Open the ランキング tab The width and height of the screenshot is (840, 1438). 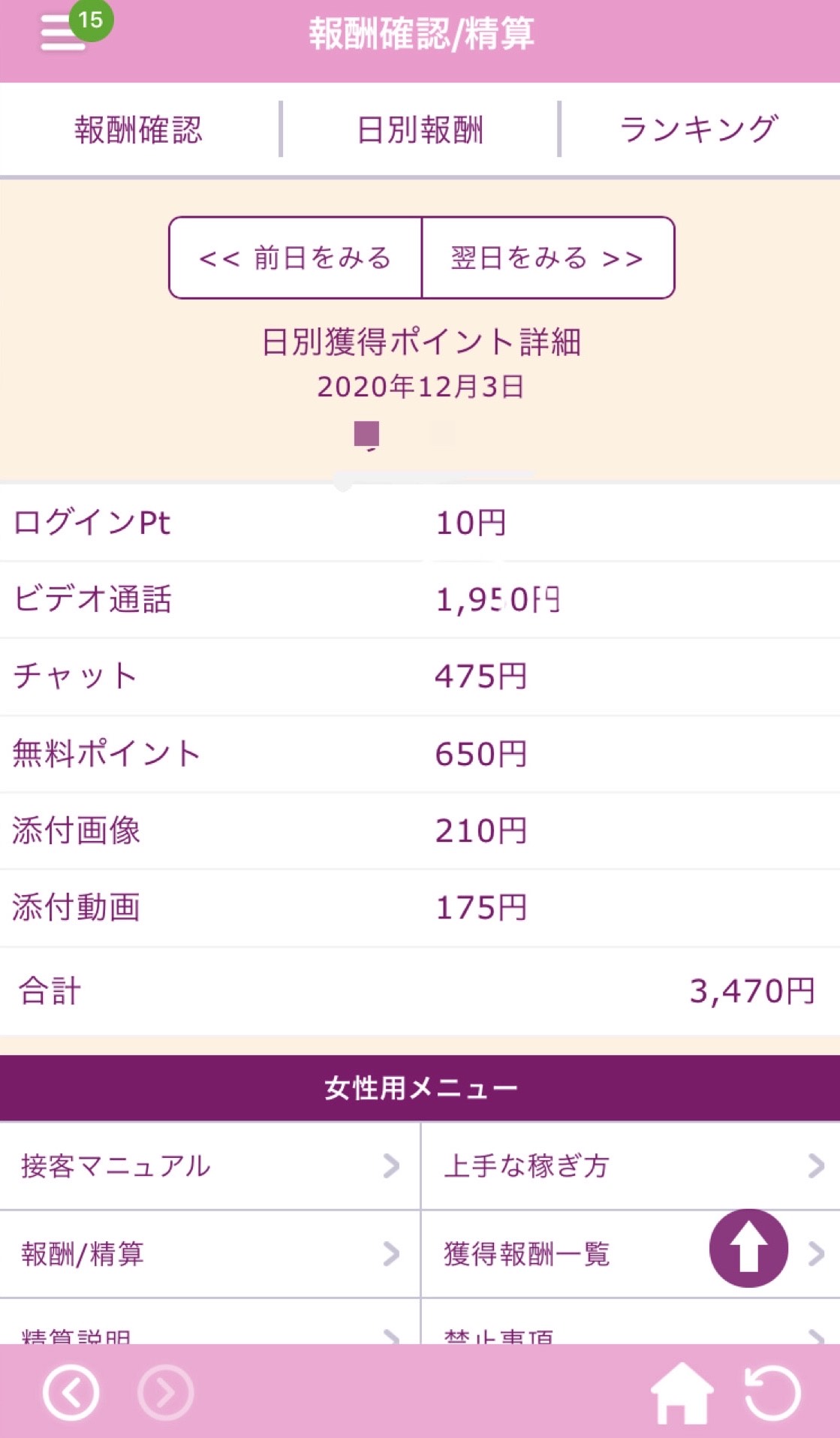coord(699,130)
